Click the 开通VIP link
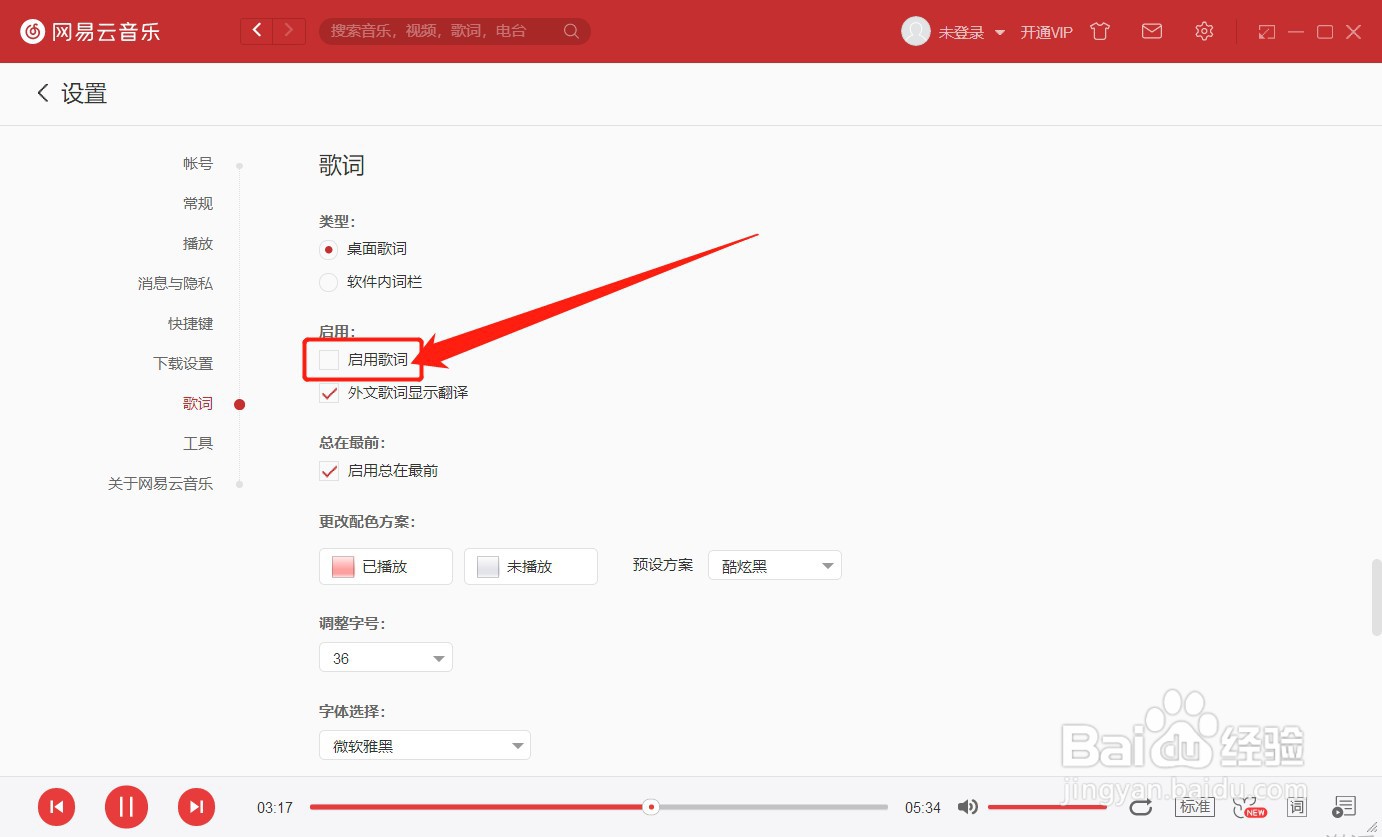 (x=1046, y=31)
